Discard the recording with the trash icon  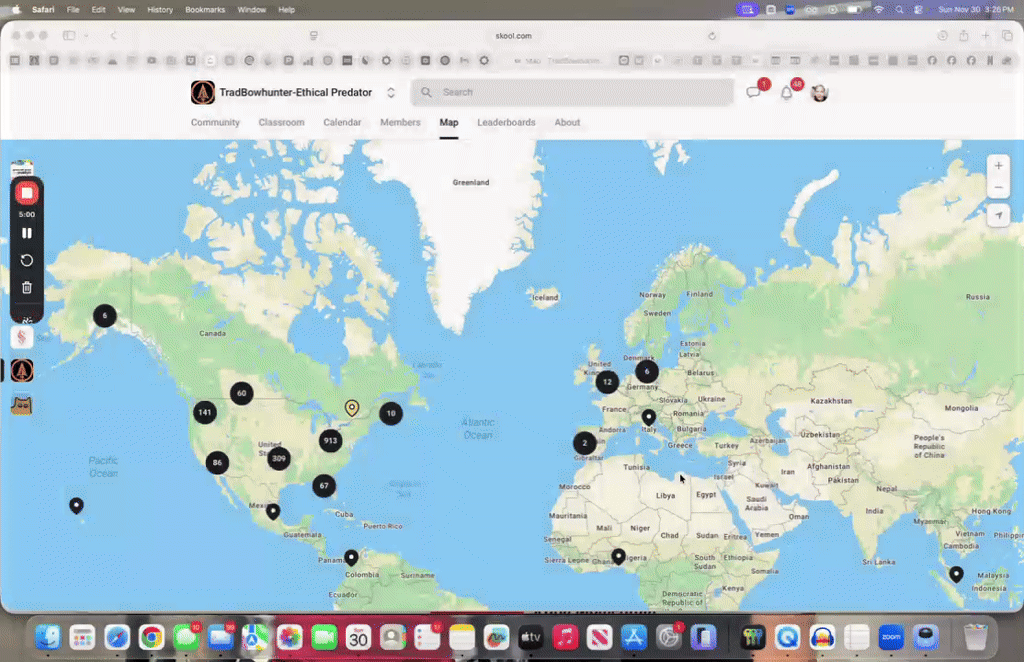coord(26,287)
